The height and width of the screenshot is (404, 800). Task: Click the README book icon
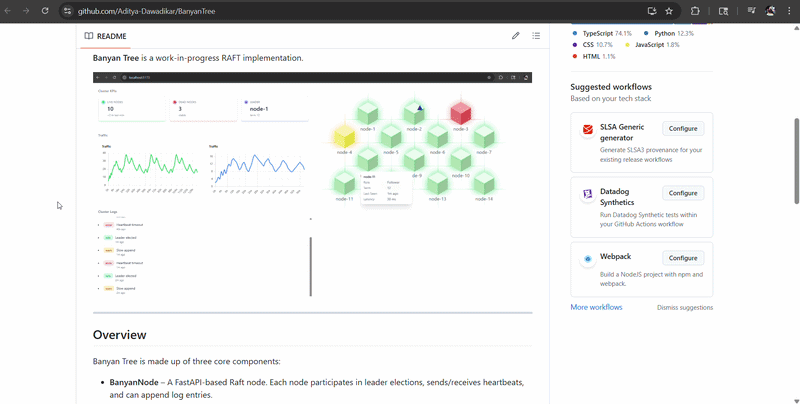tap(89, 35)
